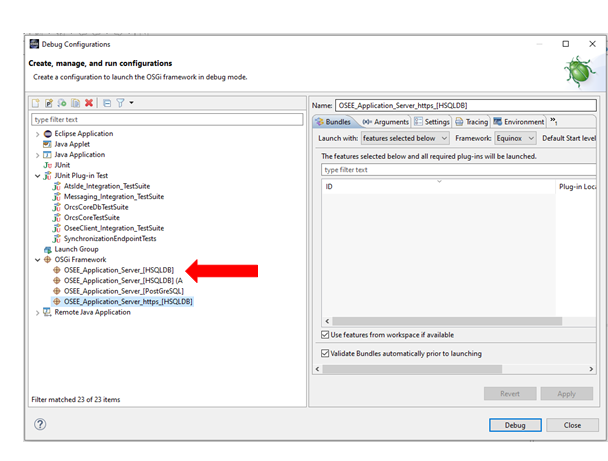Select the JUnit configuration type
The height and width of the screenshot is (461, 608).
pos(62,165)
